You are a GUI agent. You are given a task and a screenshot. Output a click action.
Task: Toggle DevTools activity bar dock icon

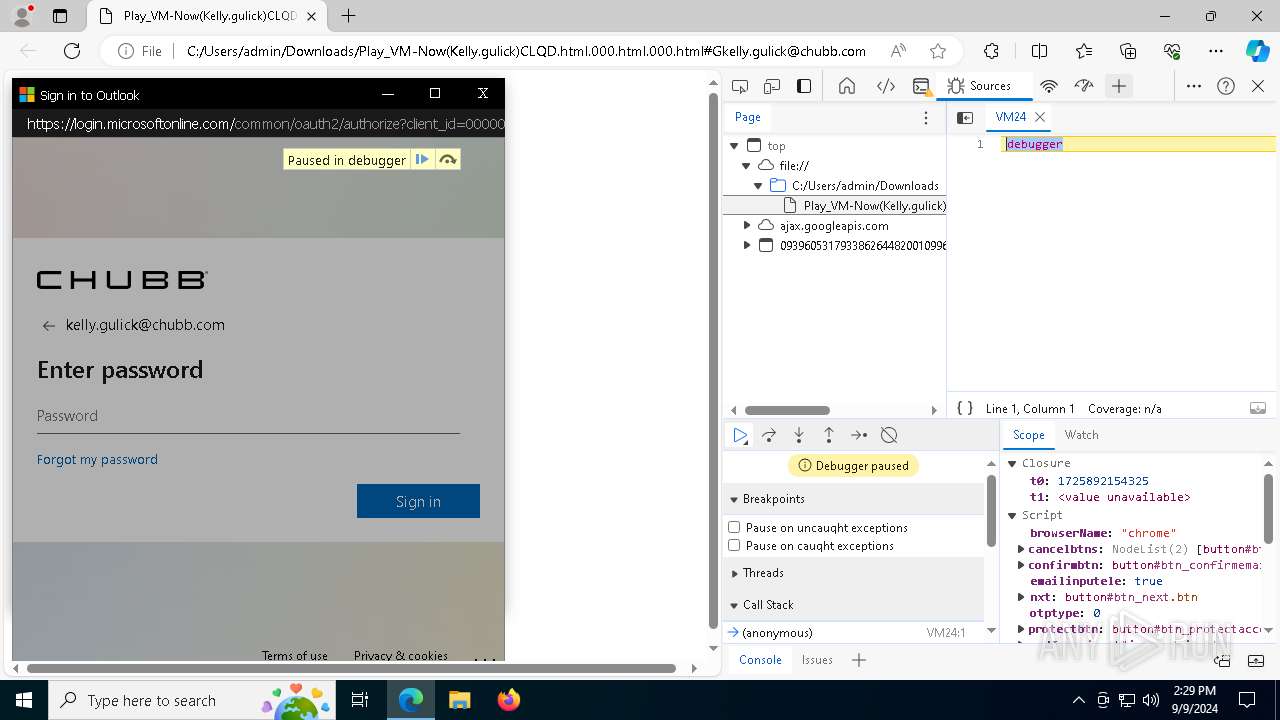click(x=804, y=86)
